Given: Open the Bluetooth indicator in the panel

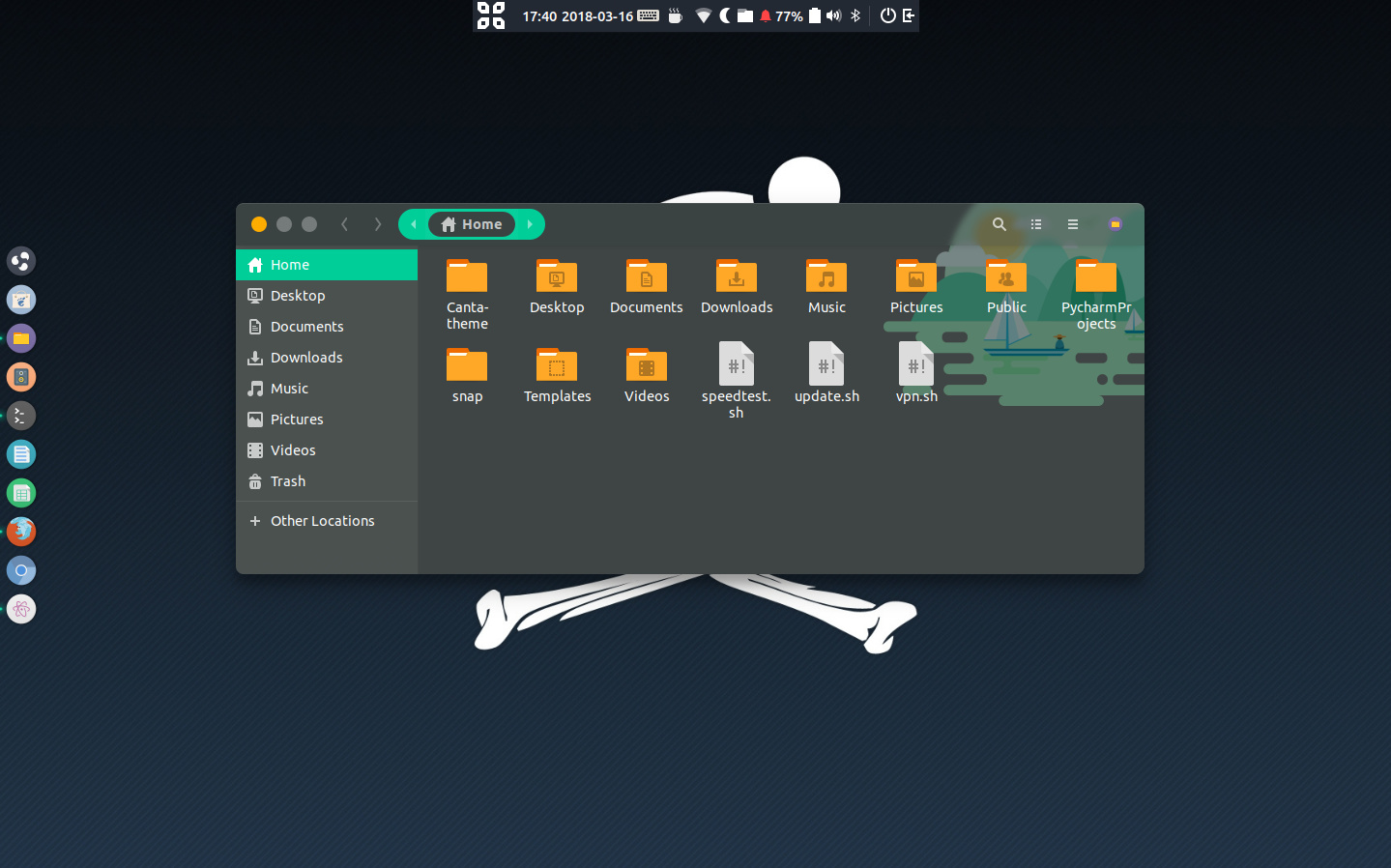Looking at the screenshot, I should click(855, 15).
